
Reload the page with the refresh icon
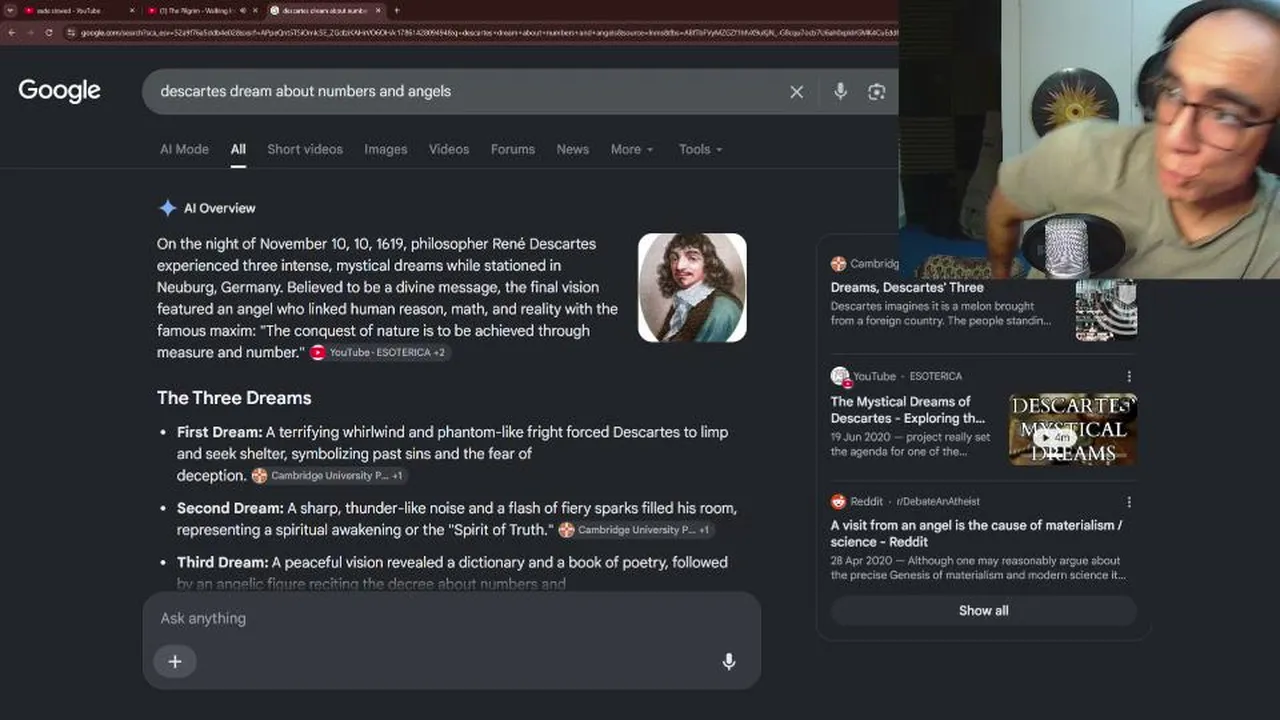(x=49, y=33)
